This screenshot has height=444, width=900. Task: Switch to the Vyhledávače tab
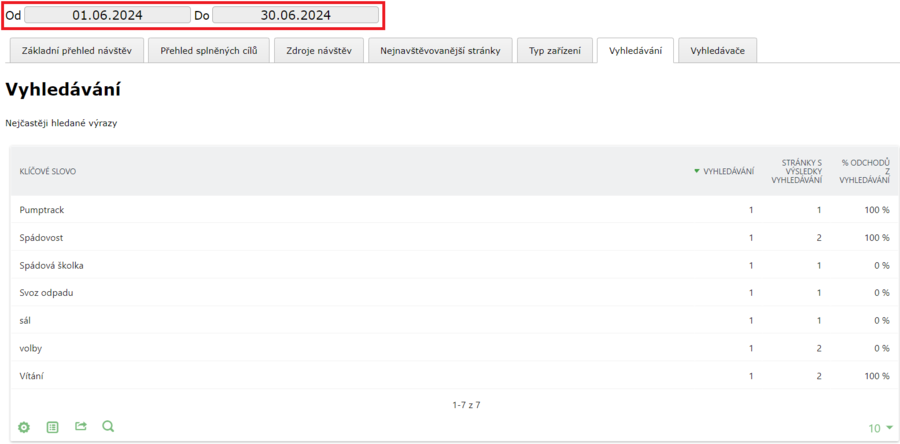(717, 50)
